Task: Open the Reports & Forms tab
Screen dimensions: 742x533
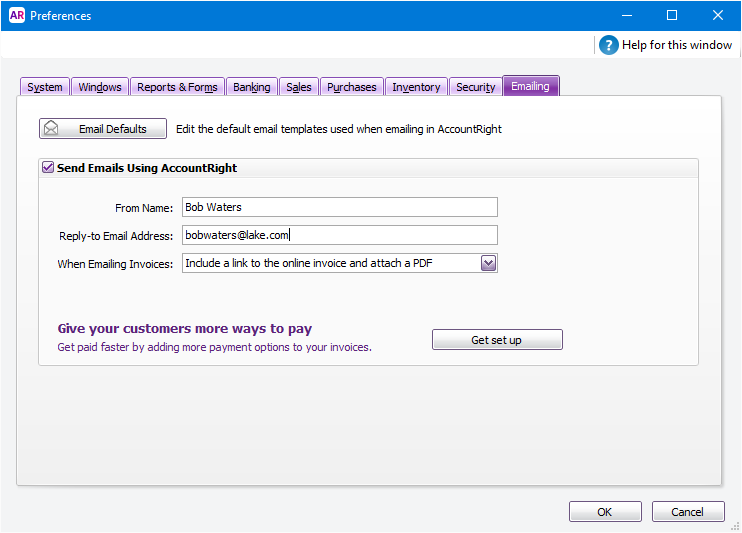Action: pyautogui.click(x=177, y=87)
